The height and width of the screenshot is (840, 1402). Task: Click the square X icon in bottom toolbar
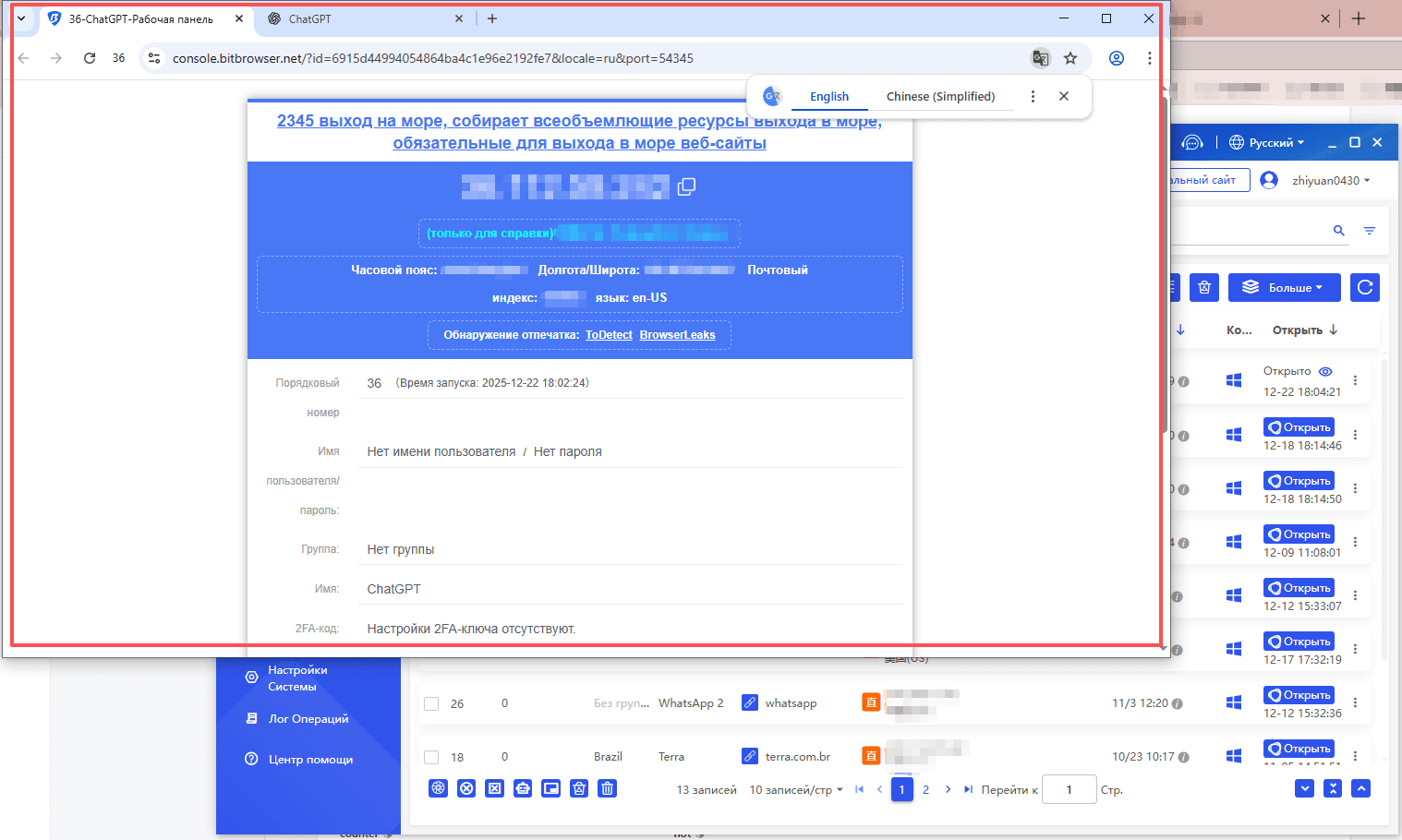click(495, 788)
